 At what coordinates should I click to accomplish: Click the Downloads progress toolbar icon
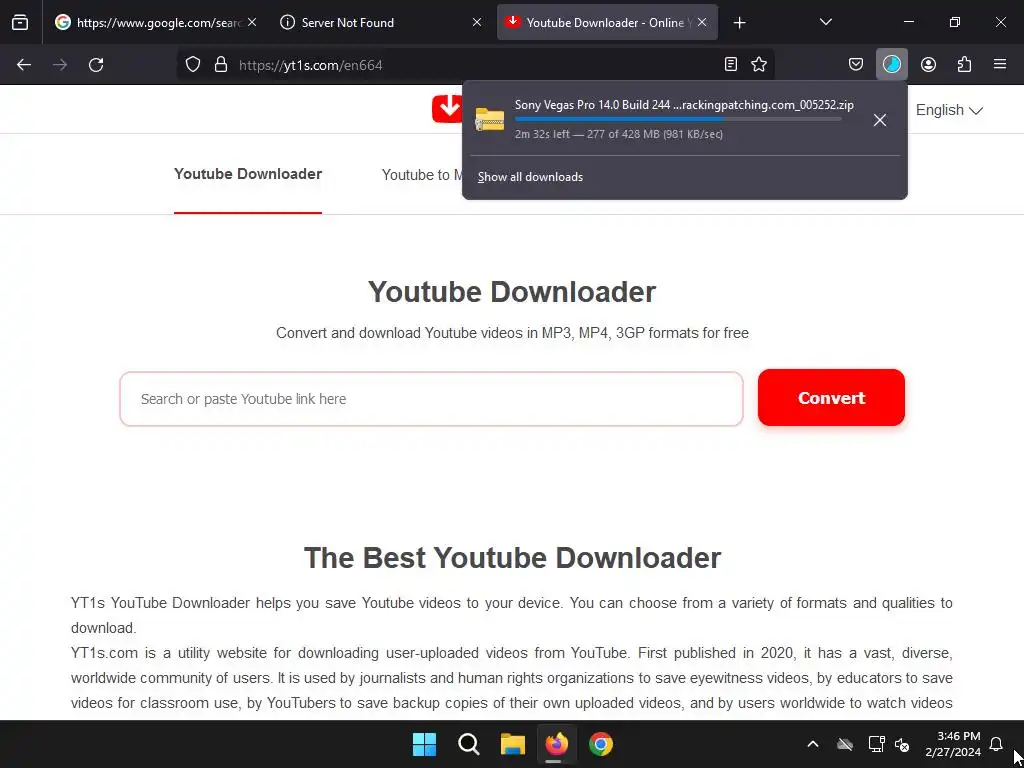(x=891, y=65)
